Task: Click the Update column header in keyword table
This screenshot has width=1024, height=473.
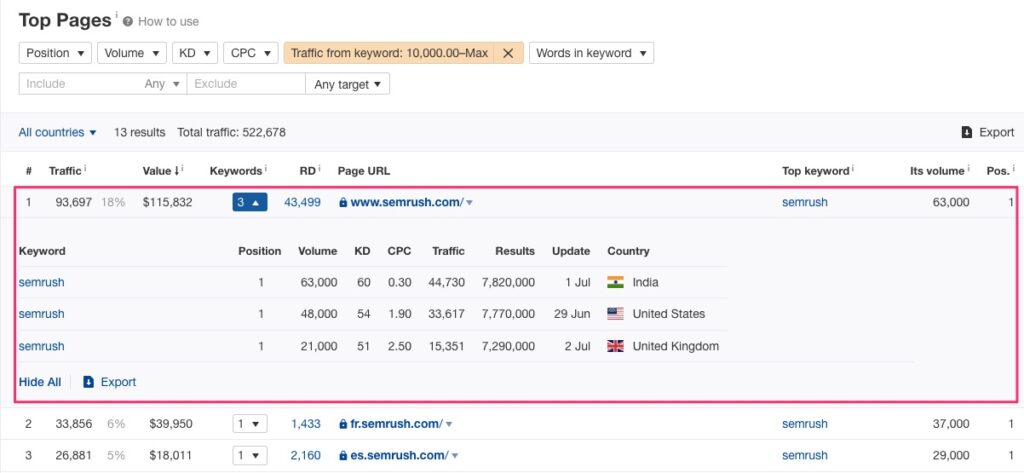Action: pyautogui.click(x=571, y=251)
